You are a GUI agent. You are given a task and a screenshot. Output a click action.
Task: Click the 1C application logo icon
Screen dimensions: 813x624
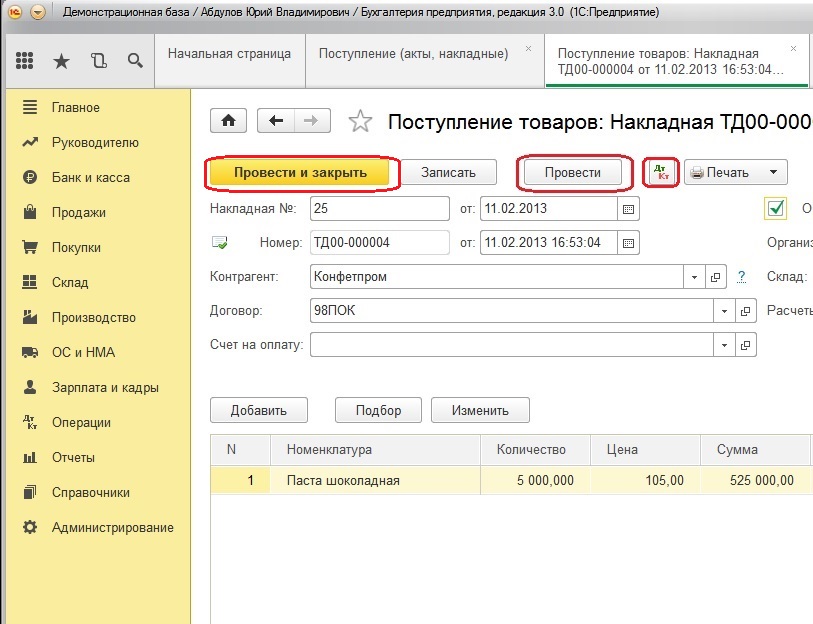pyautogui.click(x=15, y=12)
